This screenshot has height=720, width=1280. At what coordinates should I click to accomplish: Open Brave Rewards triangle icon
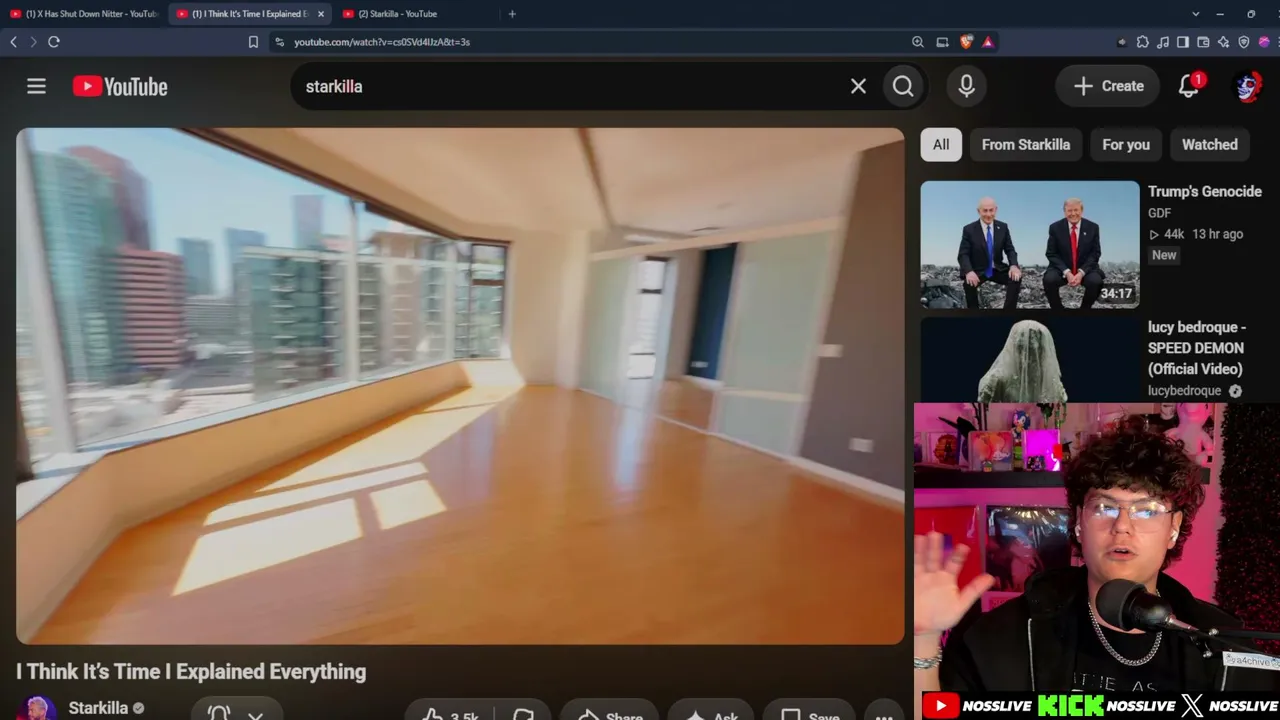click(x=988, y=42)
